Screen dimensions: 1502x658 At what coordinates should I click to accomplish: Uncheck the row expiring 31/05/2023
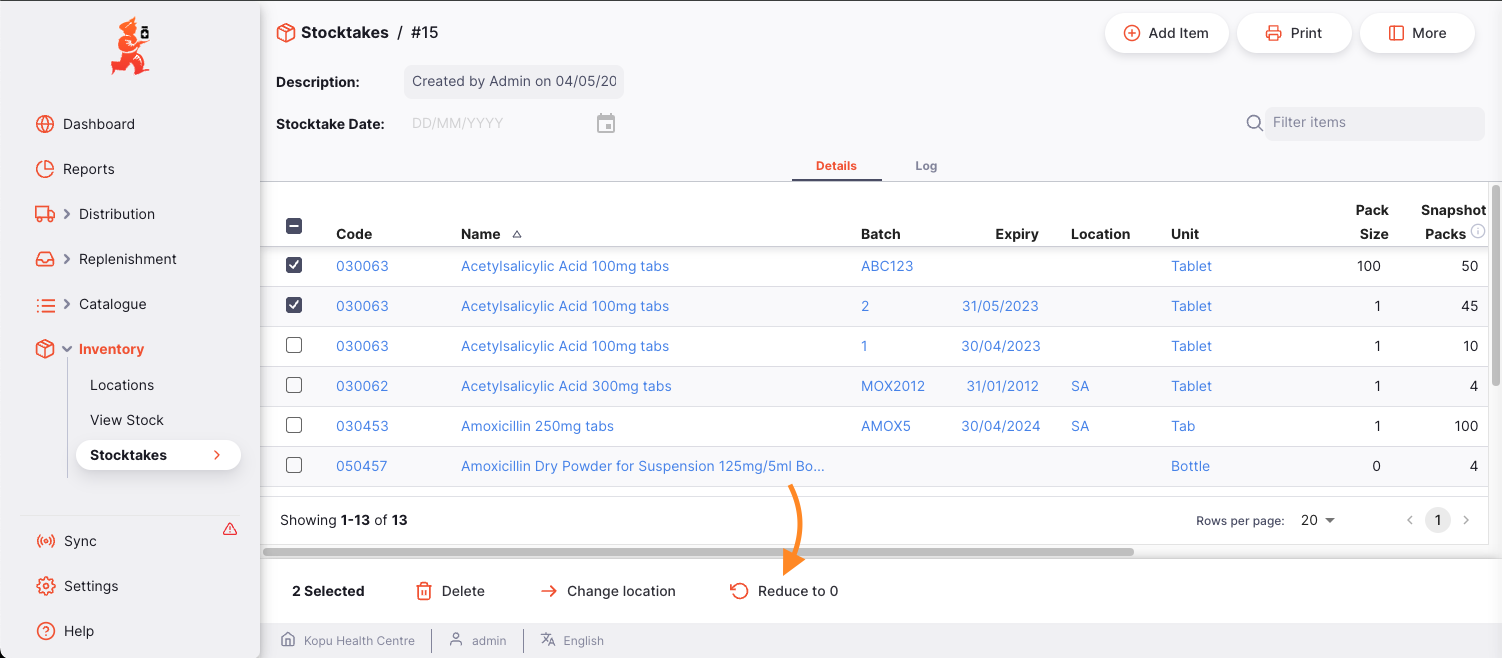[x=294, y=306]
